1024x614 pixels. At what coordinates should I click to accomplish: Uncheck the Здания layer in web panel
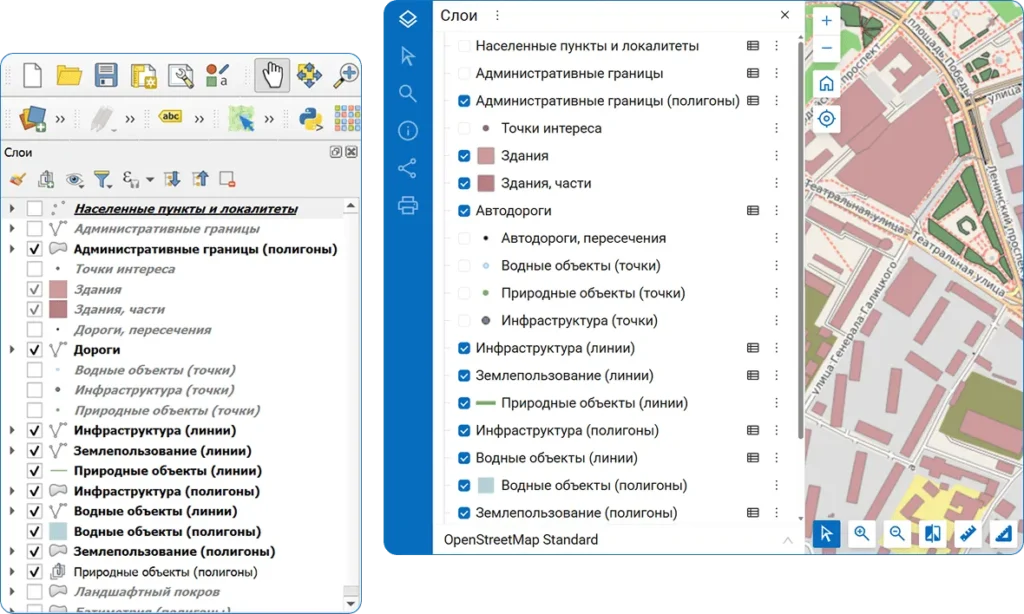(x=464, y=156)
